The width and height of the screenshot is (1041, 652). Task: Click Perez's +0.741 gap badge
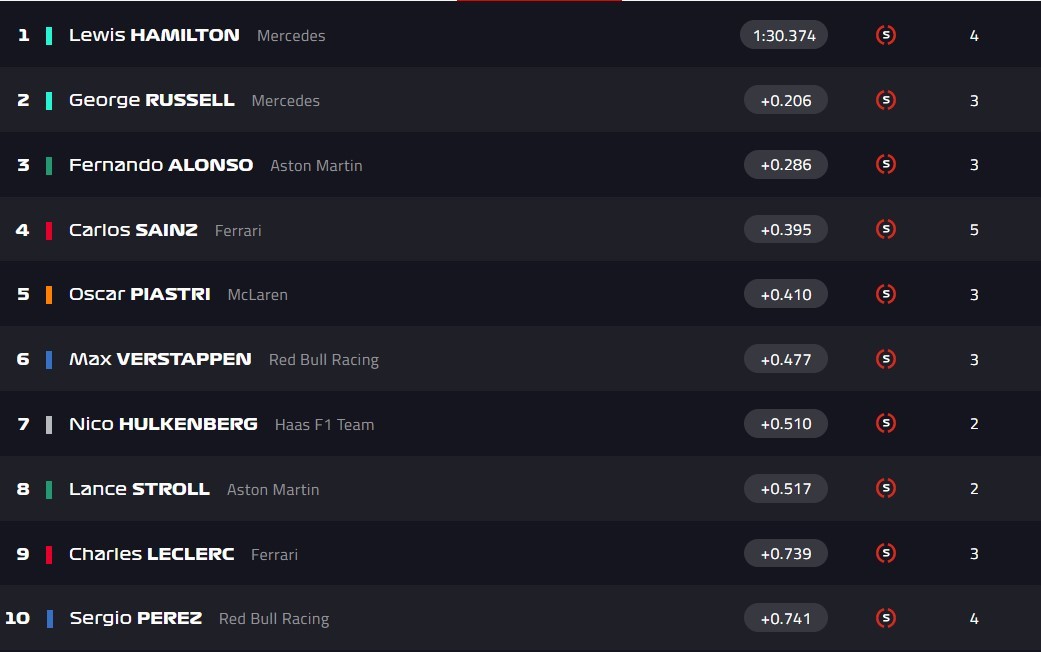pos(786,618)
